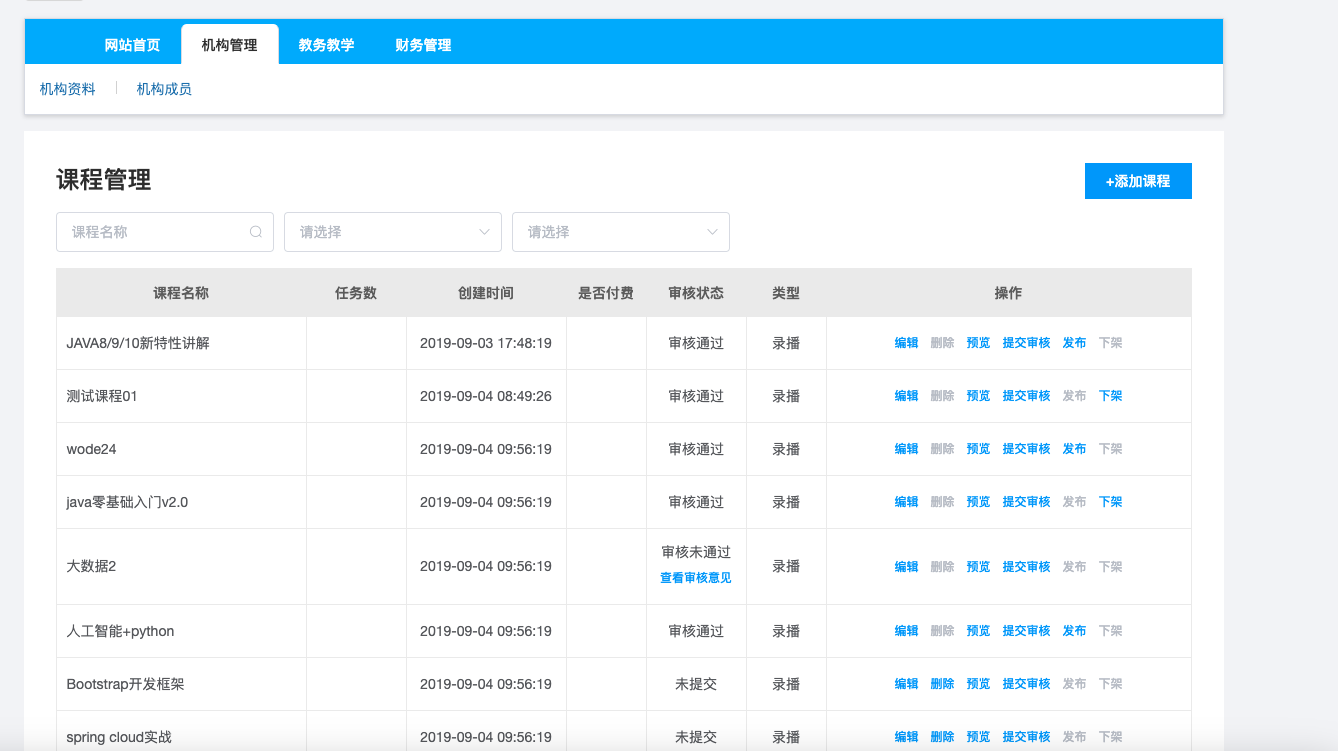Take 测试课程01 off shelf with 下架
Viewport: 1338px width, 751px height.
[1110, 396]
